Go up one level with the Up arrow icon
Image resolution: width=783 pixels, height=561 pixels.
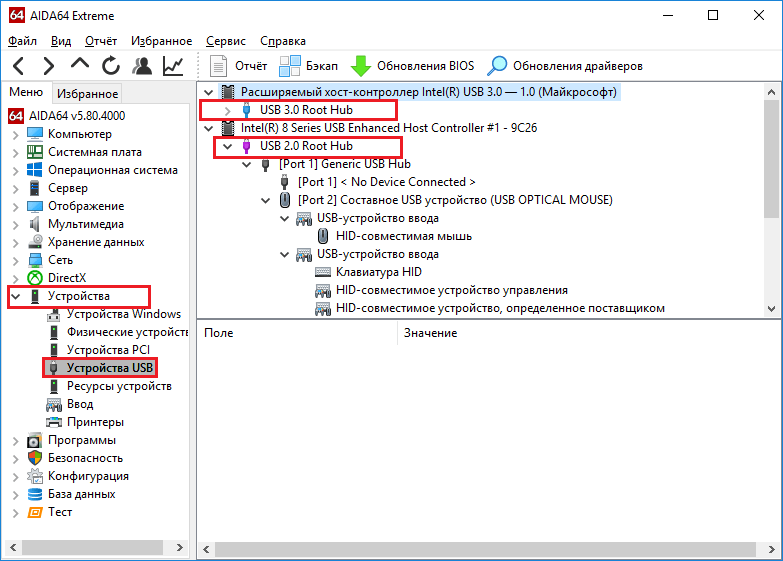[x=80, y=64]
